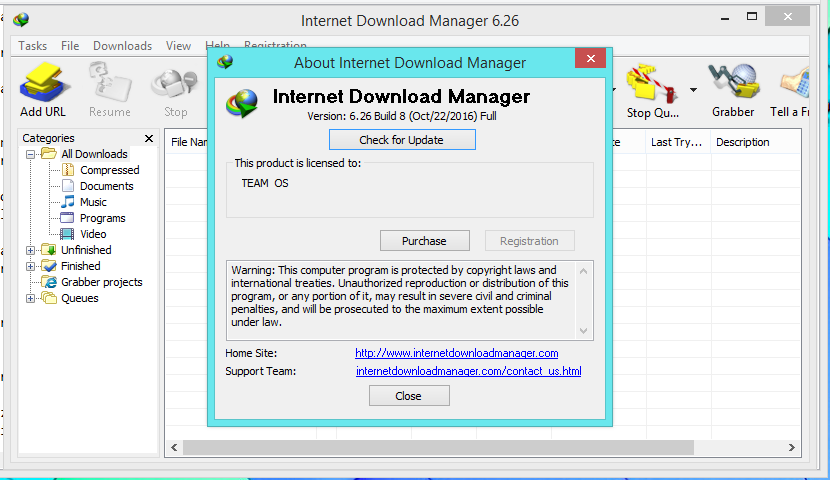Image resolution: width=830 pixels, height=480 pixels.
Task: Click the Add URL toolbar icon
Action: click(x=43, y=83)
